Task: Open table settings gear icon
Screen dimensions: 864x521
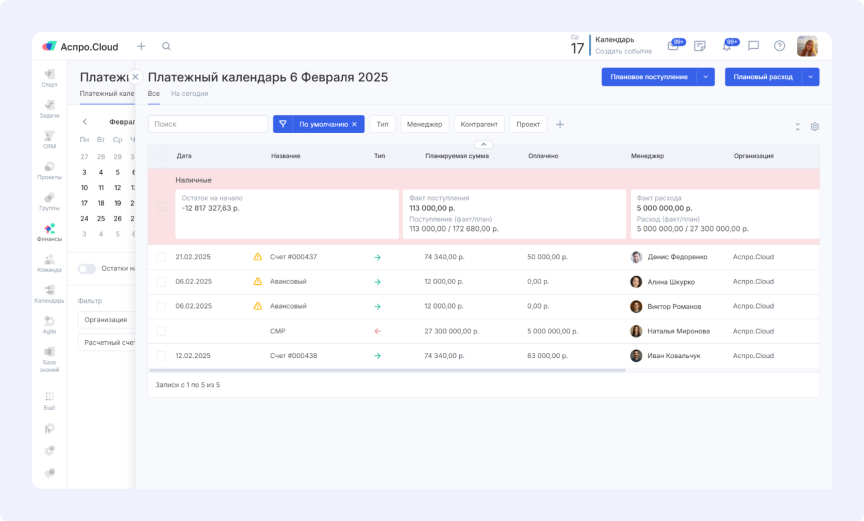Action: pyautogui.click(x=814, y=127)
